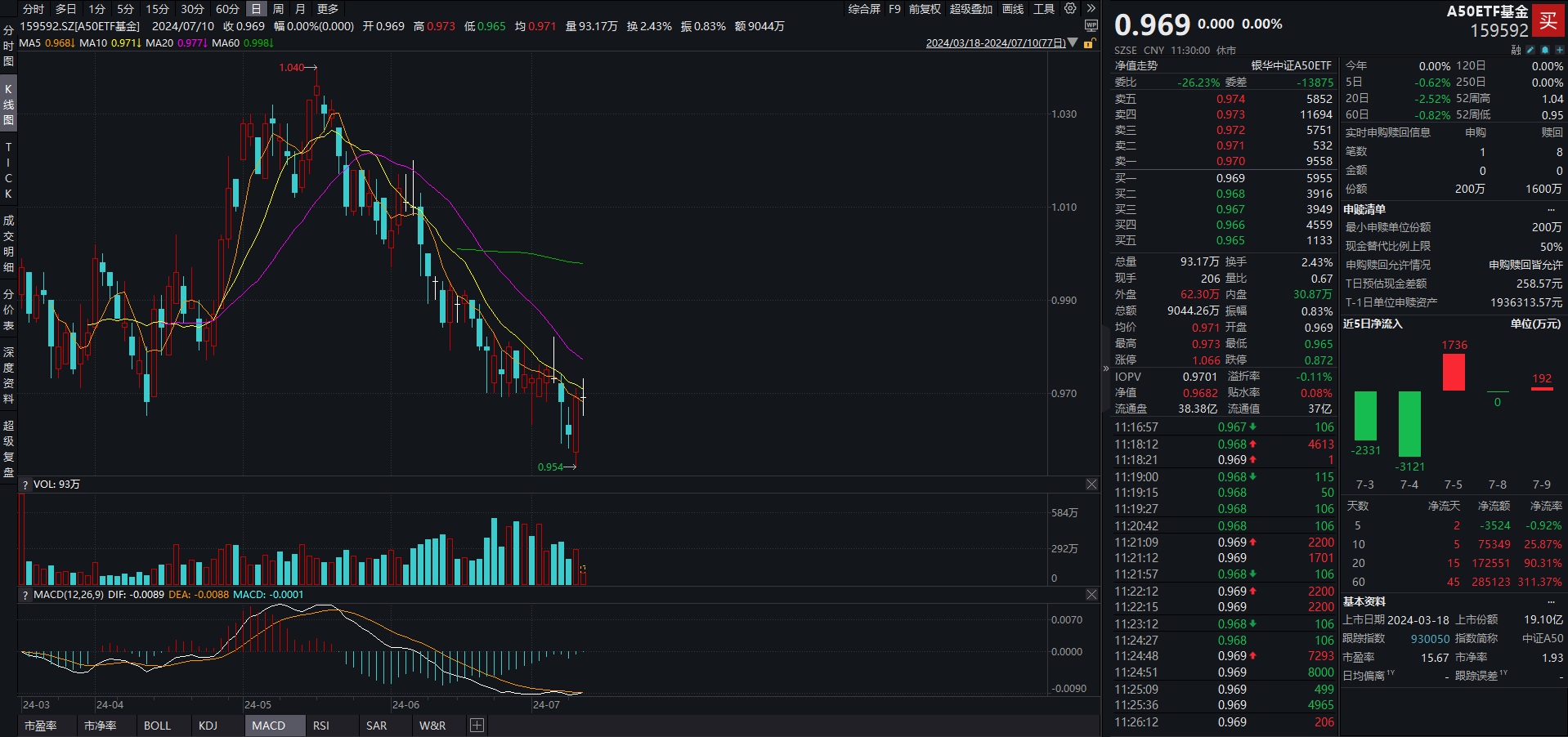Click the VOL help question mark

25,485
